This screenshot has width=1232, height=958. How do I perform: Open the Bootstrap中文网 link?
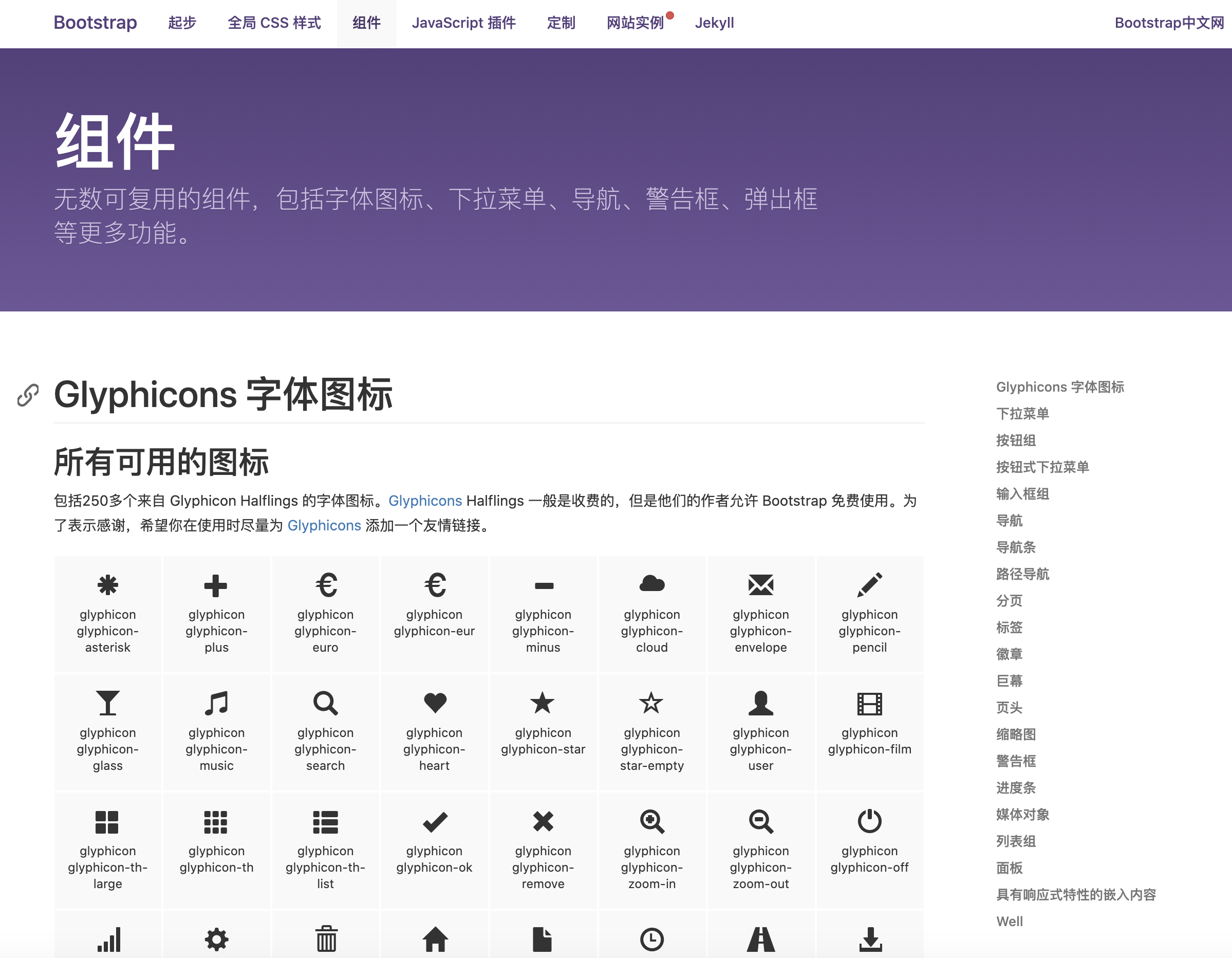1169,23
